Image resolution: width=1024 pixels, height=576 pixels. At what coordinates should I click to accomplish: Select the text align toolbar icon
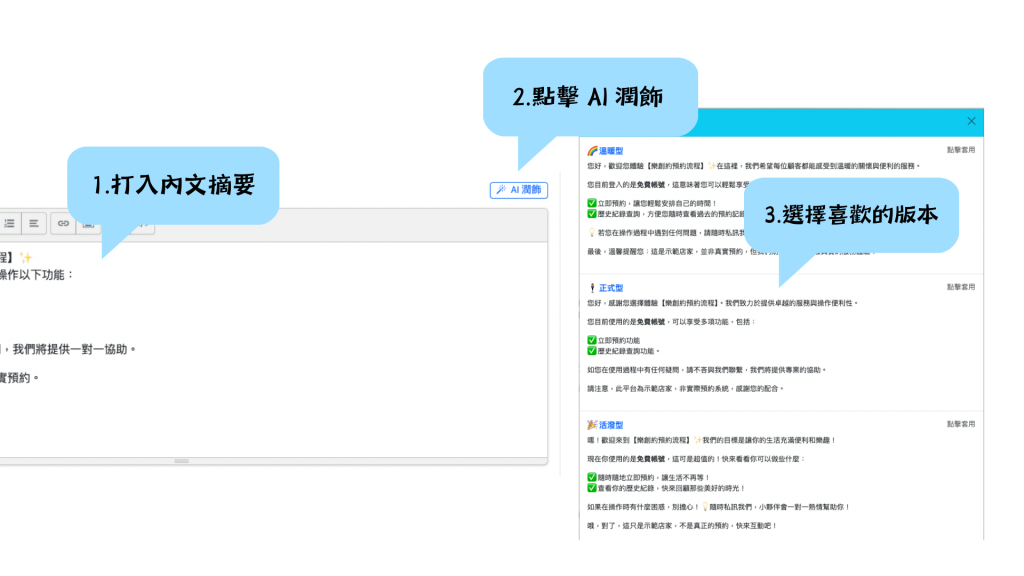pos(34,223)
